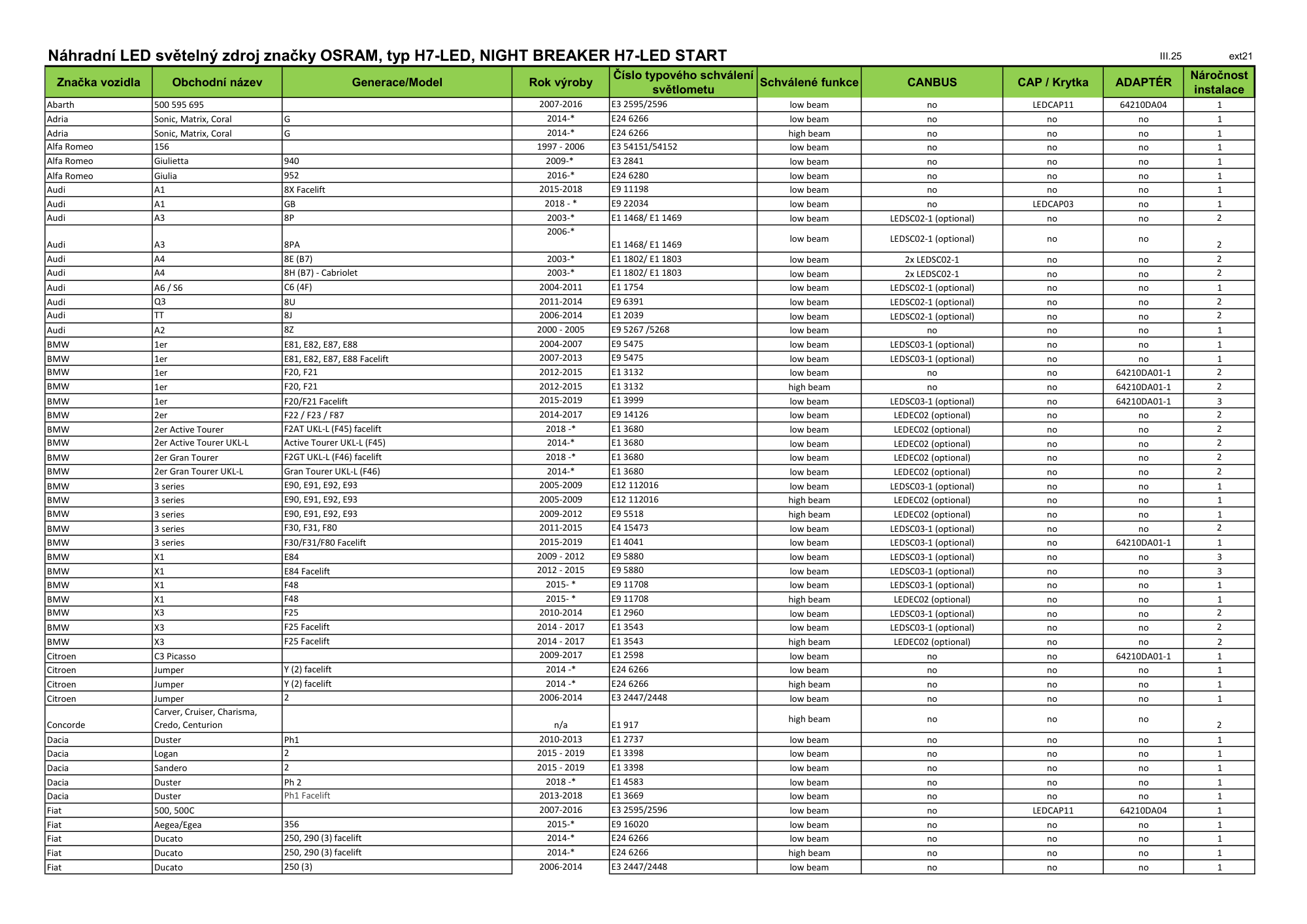Click the 'III.25' page label
Viewport: 1307px width, 924px height.
pos(1170,56)
